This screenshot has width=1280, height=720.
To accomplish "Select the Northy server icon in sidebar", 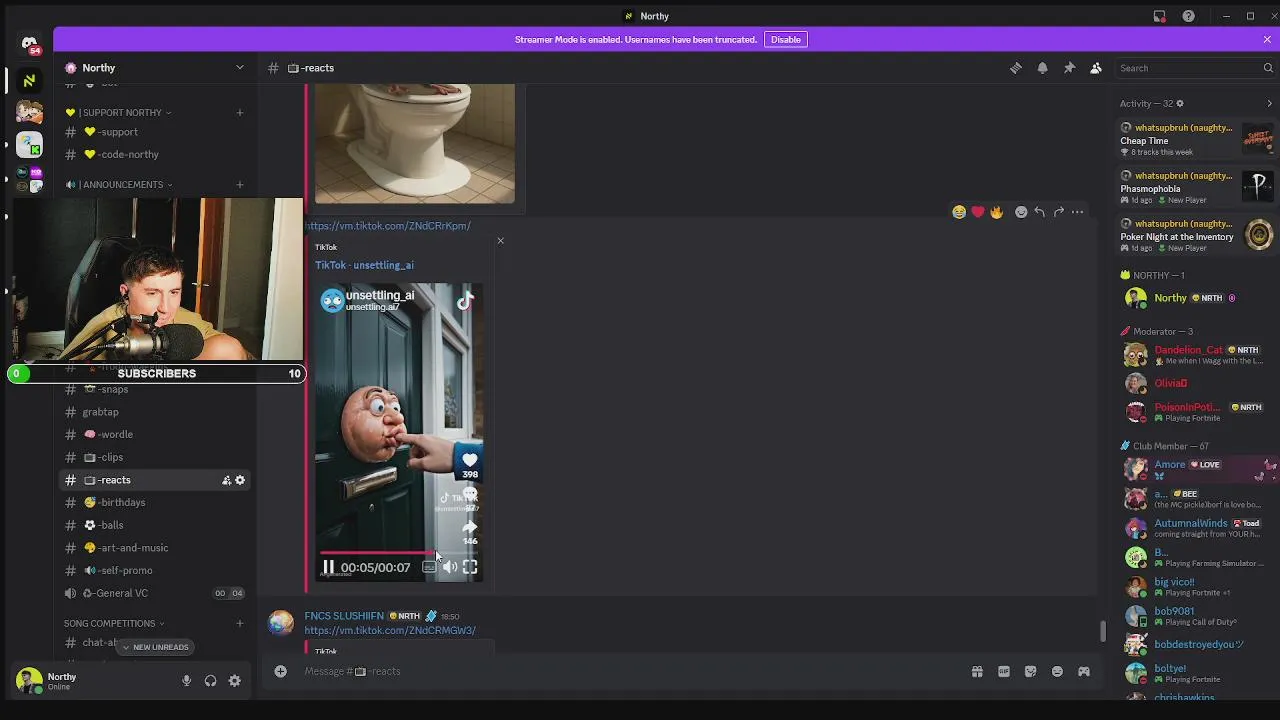I will pyautogui.click(x=29, y=80).
